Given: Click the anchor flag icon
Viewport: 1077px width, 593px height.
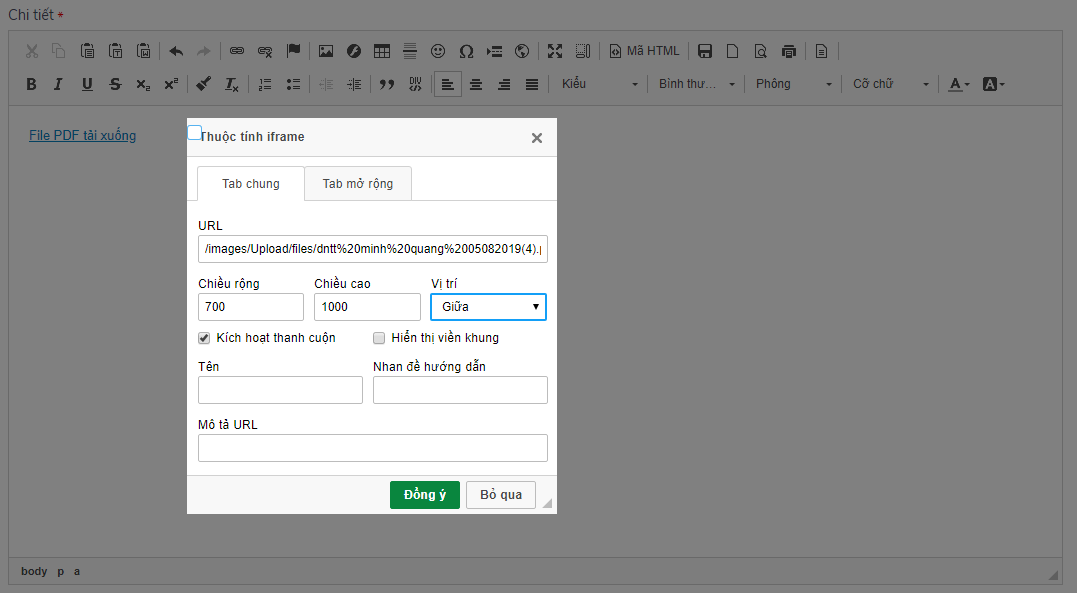Looking at the screenshot, I should [293, 51].
